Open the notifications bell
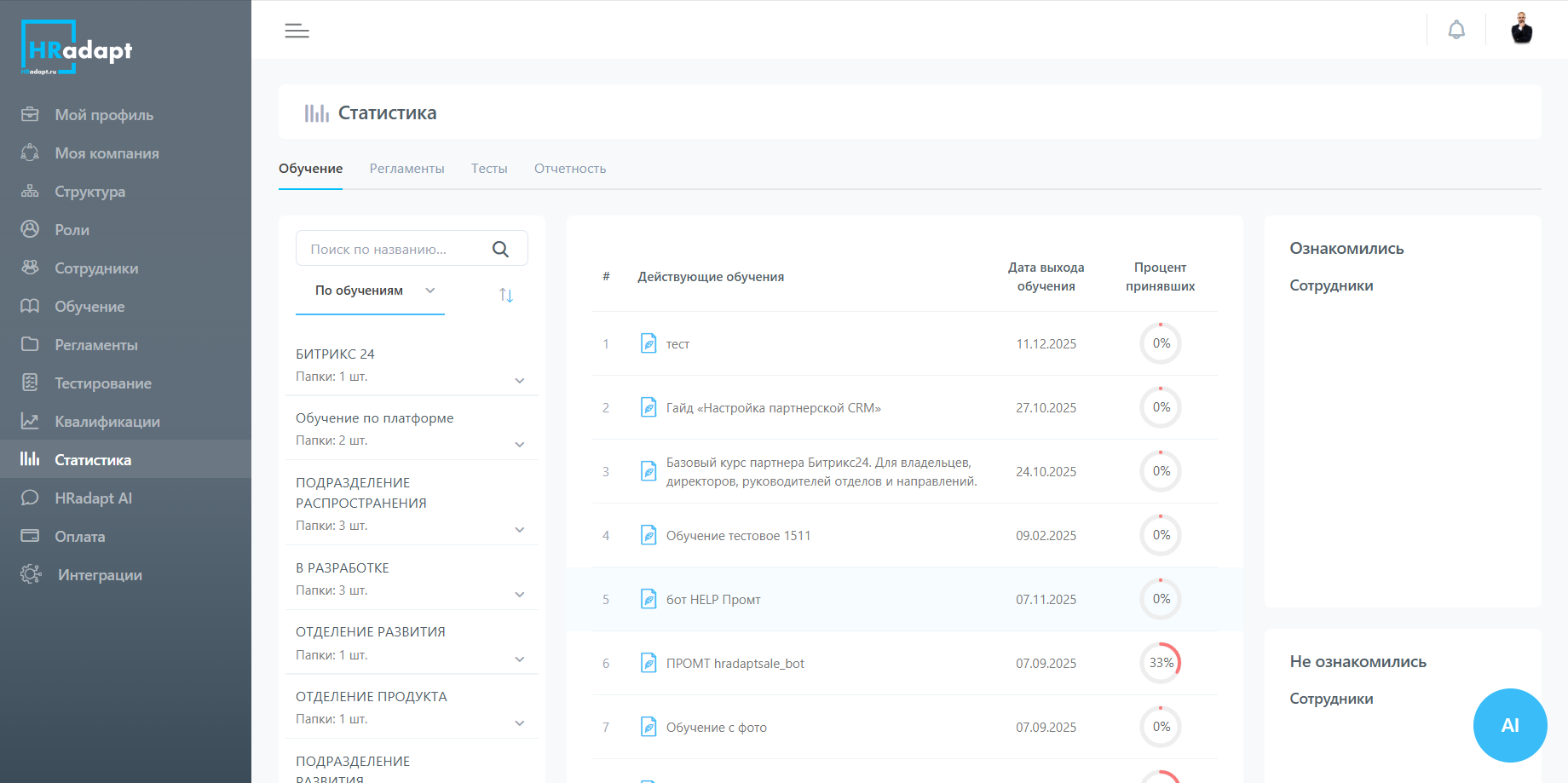The width and height of the screenshot is (1568, 783). tap(1456, 30)
